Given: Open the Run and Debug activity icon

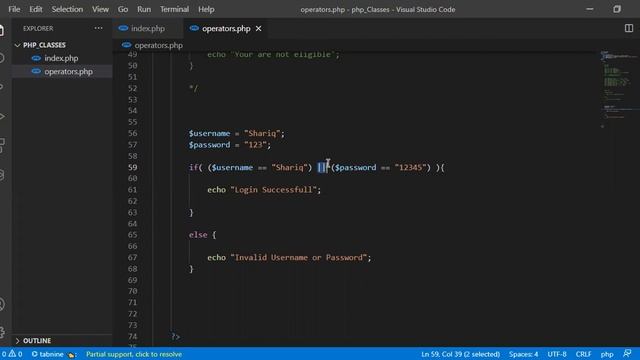Looking at the screenshot, I should [2, 116].
